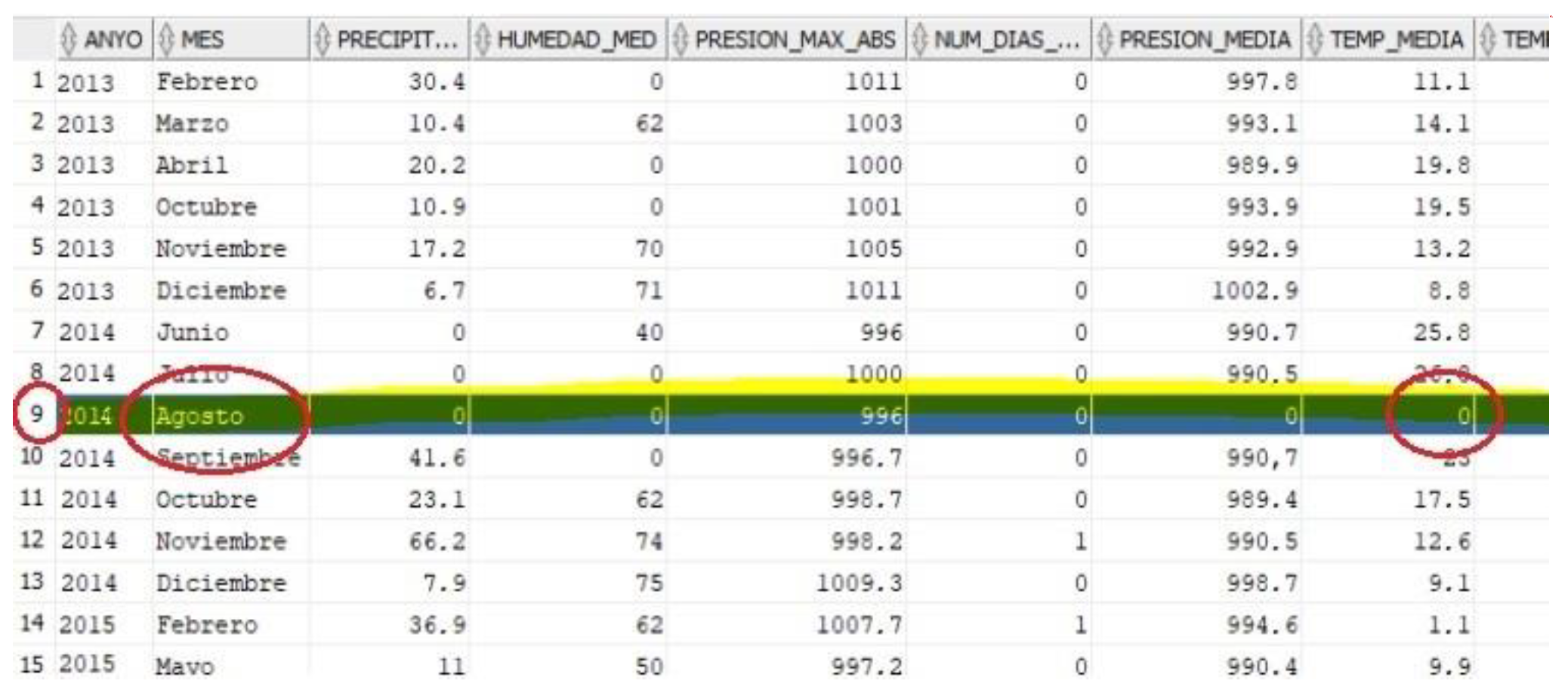Click 'Octubre' in the 2014 row
The image size is (1568, 693).
[206, 500]
